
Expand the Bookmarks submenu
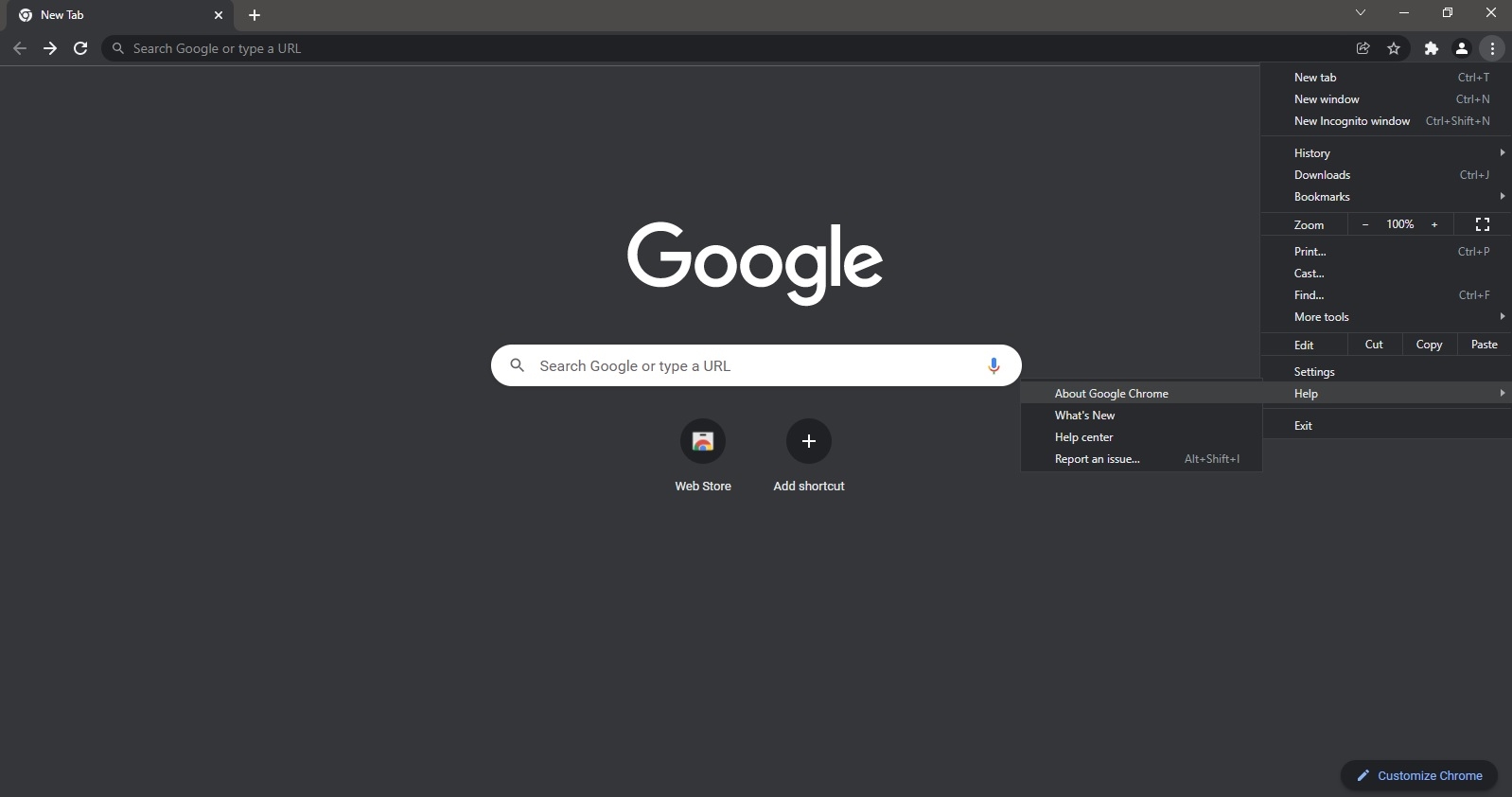coord(1386,197)
